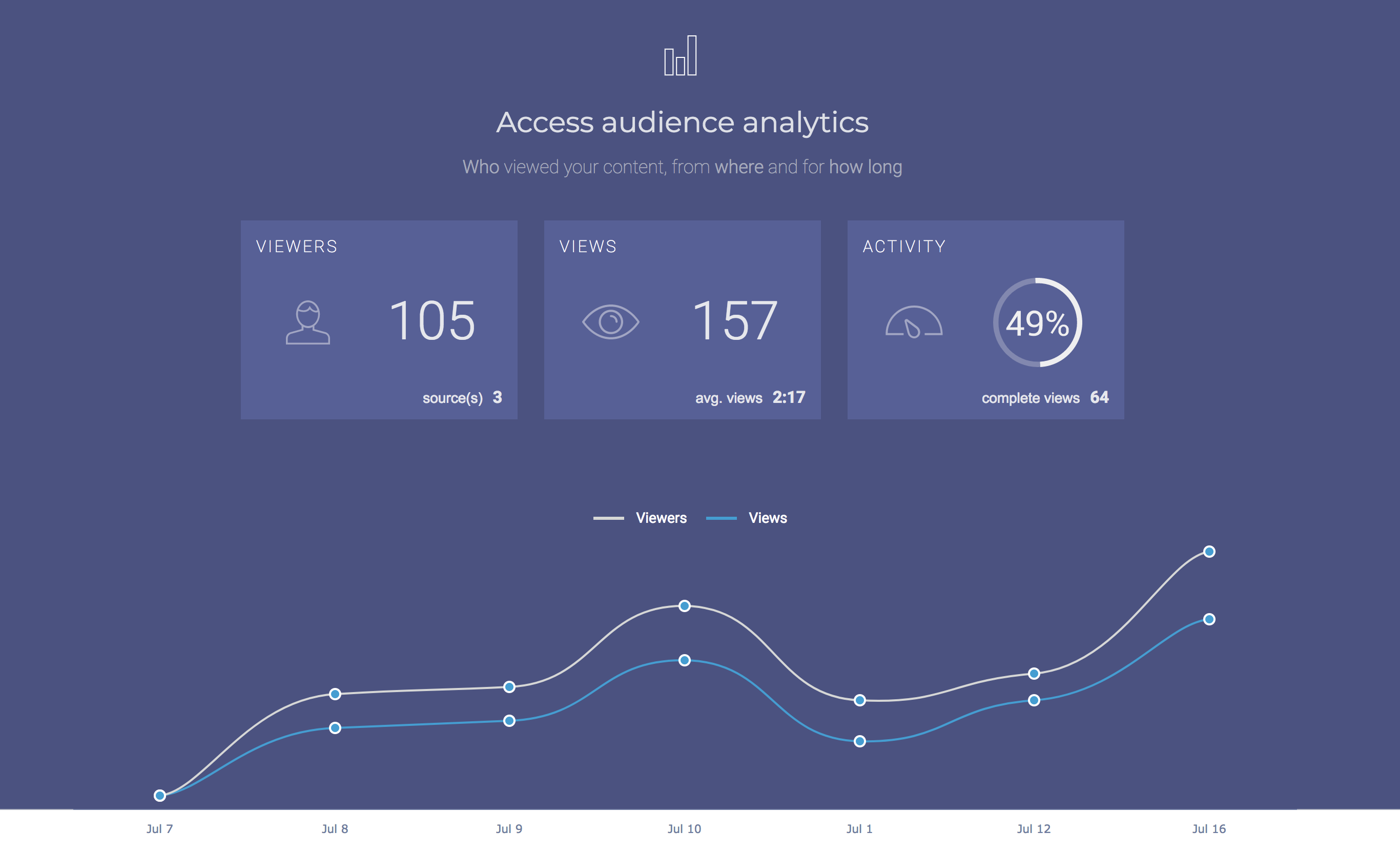Image resolution: width=1400 pixels, height=852 pixels.
Task: Click the viewer person icon
Action: (x=307, y=322)
